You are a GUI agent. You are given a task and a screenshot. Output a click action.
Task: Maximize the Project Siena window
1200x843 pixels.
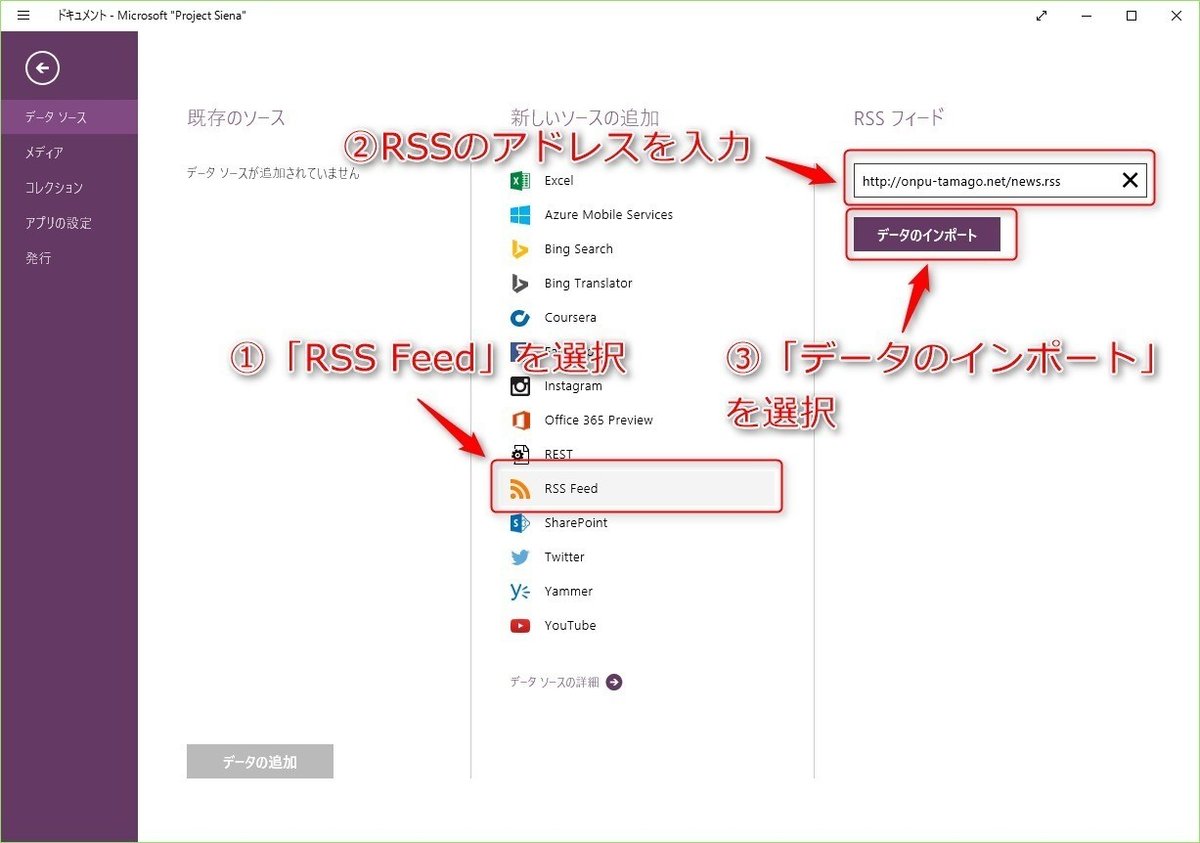click(1131, 15)
